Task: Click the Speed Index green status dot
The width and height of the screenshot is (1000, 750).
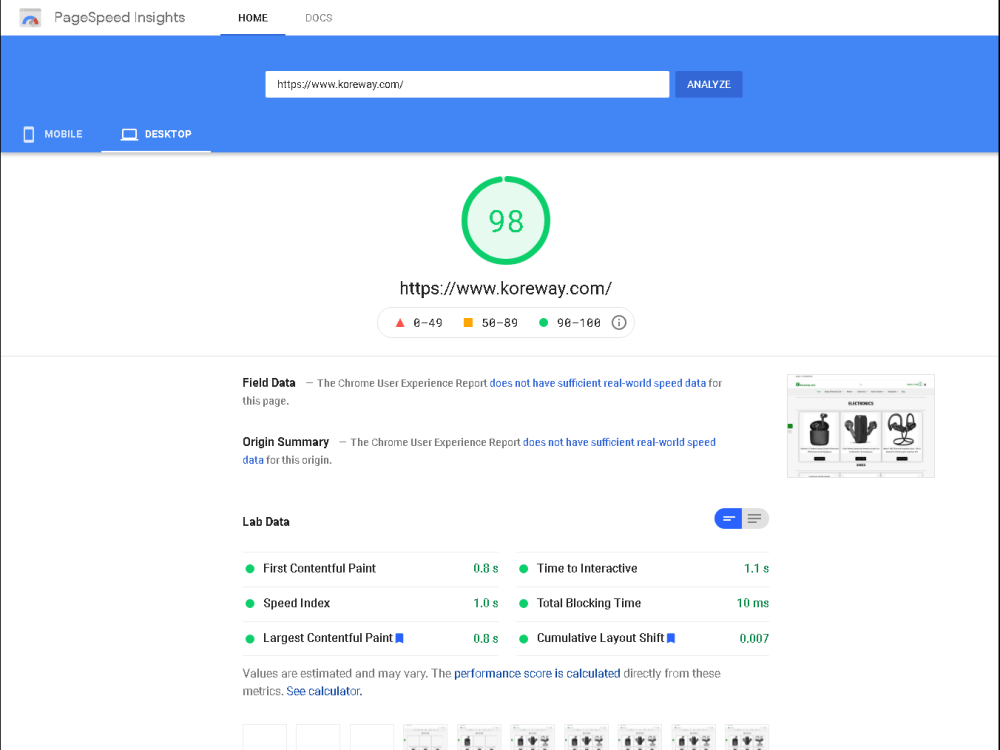Action: [250, 603]
